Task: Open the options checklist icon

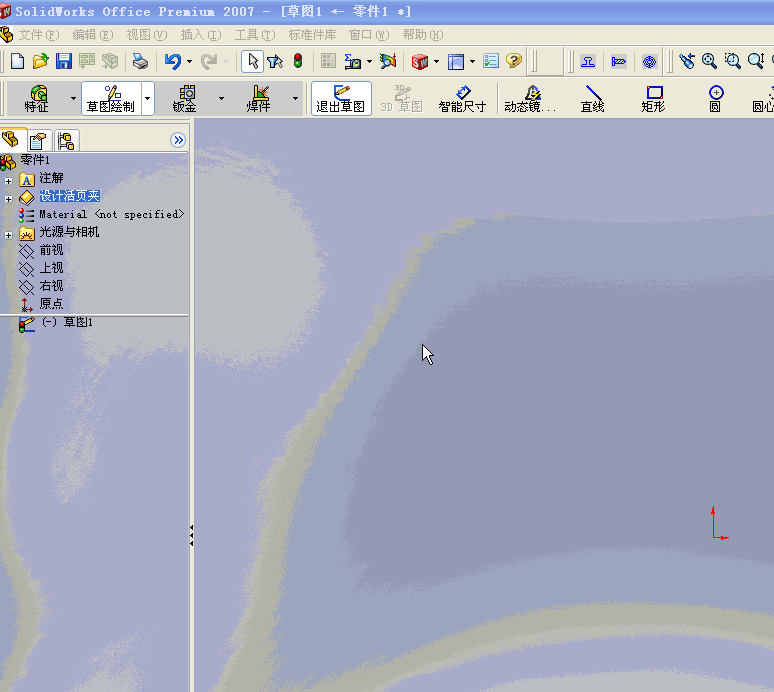Action: point(491,61)
